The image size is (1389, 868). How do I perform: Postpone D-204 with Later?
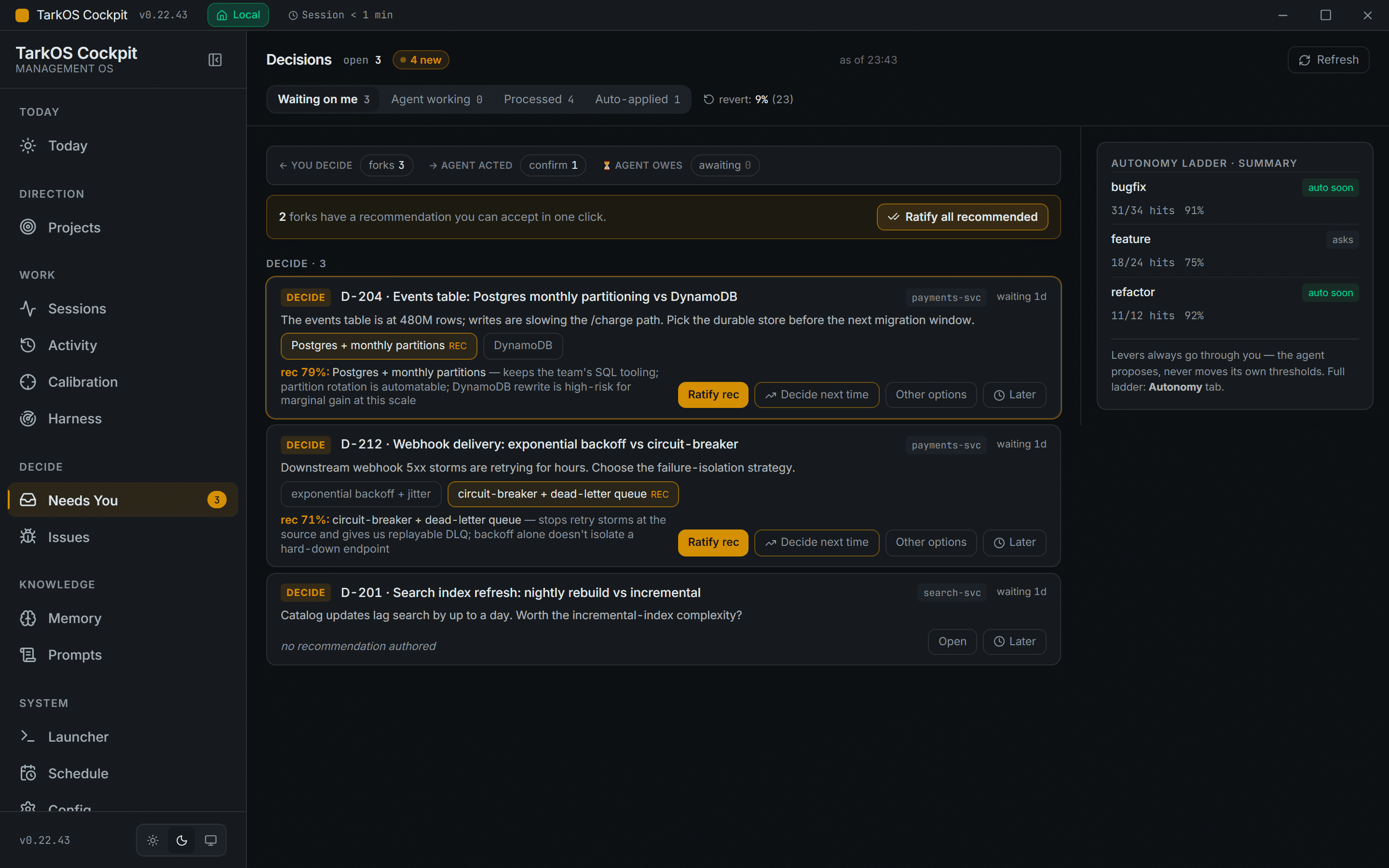tap(1014, 395)
